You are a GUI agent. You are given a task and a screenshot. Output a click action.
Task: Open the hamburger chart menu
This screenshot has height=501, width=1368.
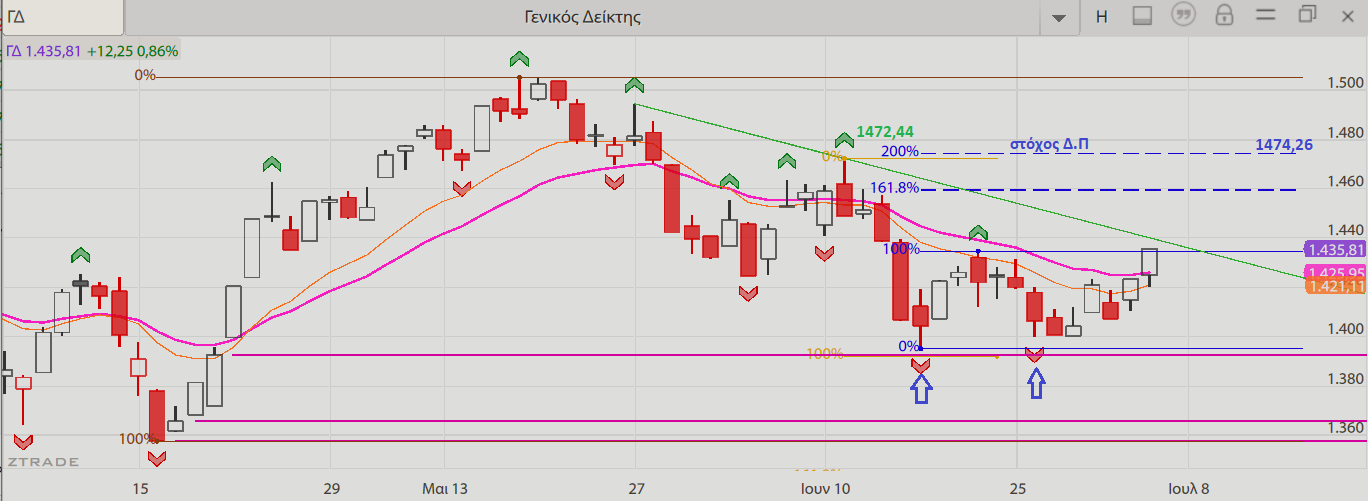click(x=1266, y=15)
